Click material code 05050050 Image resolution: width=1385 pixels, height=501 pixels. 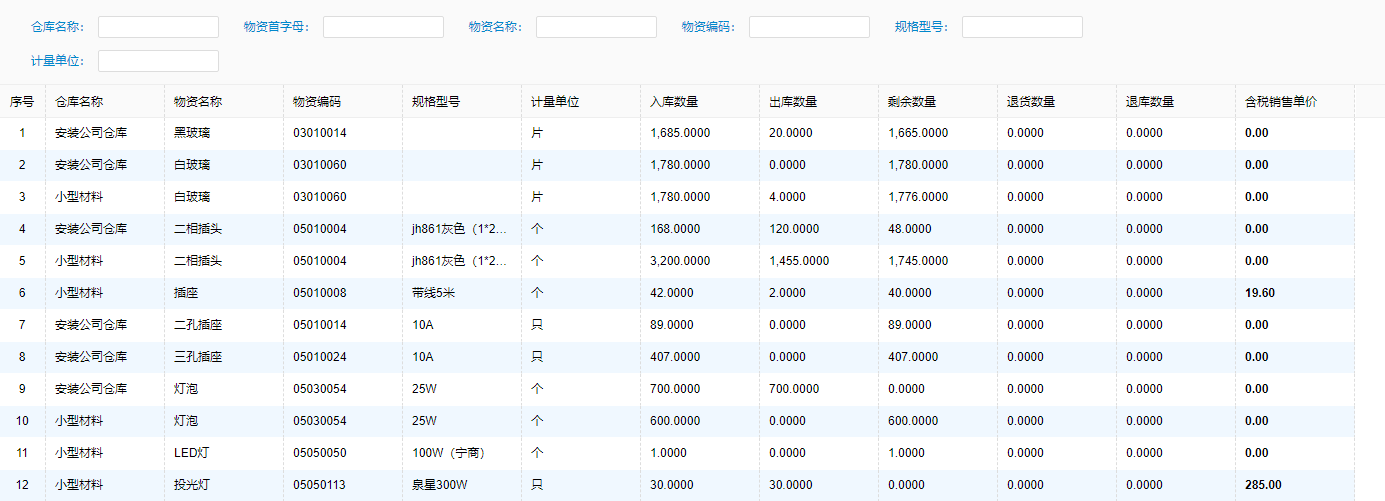(x=320, y=453)
